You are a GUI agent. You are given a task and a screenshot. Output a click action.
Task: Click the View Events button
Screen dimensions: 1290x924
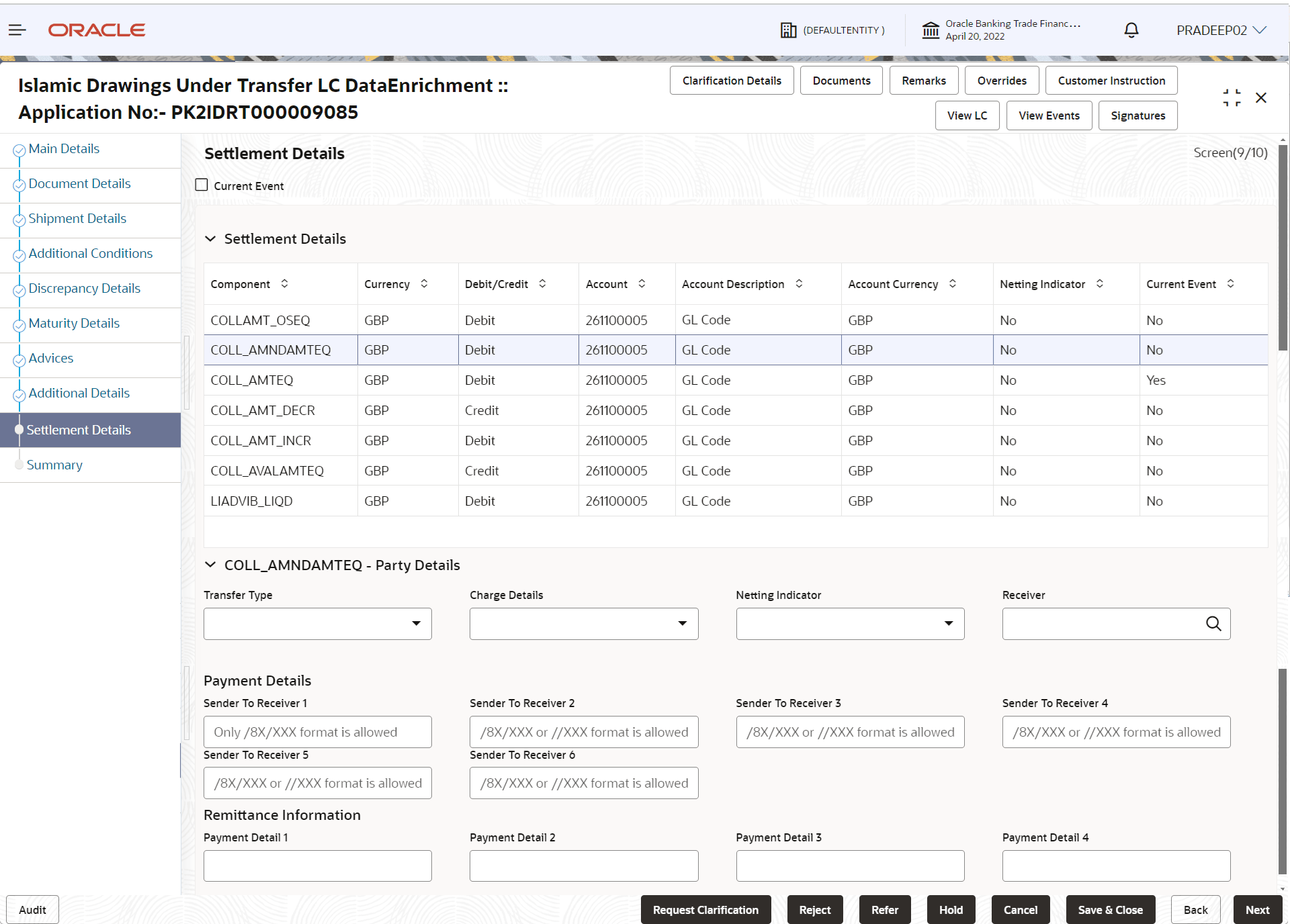pyautogui.click(x=1049, y=115)
